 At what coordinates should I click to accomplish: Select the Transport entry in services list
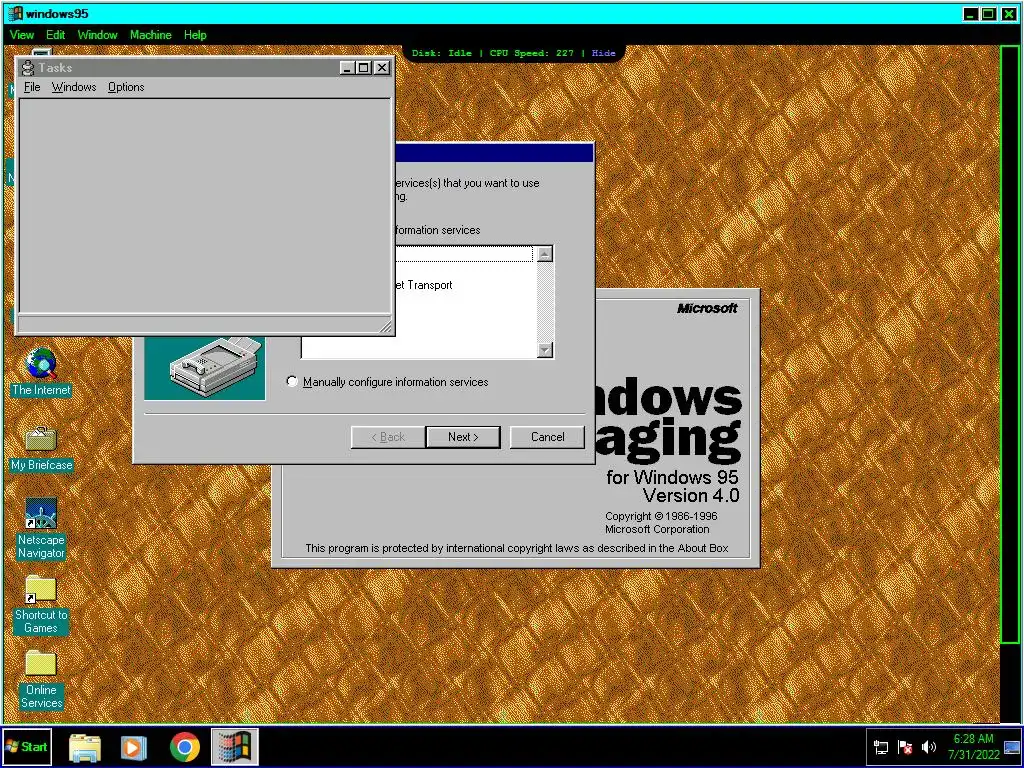point(424,285)
